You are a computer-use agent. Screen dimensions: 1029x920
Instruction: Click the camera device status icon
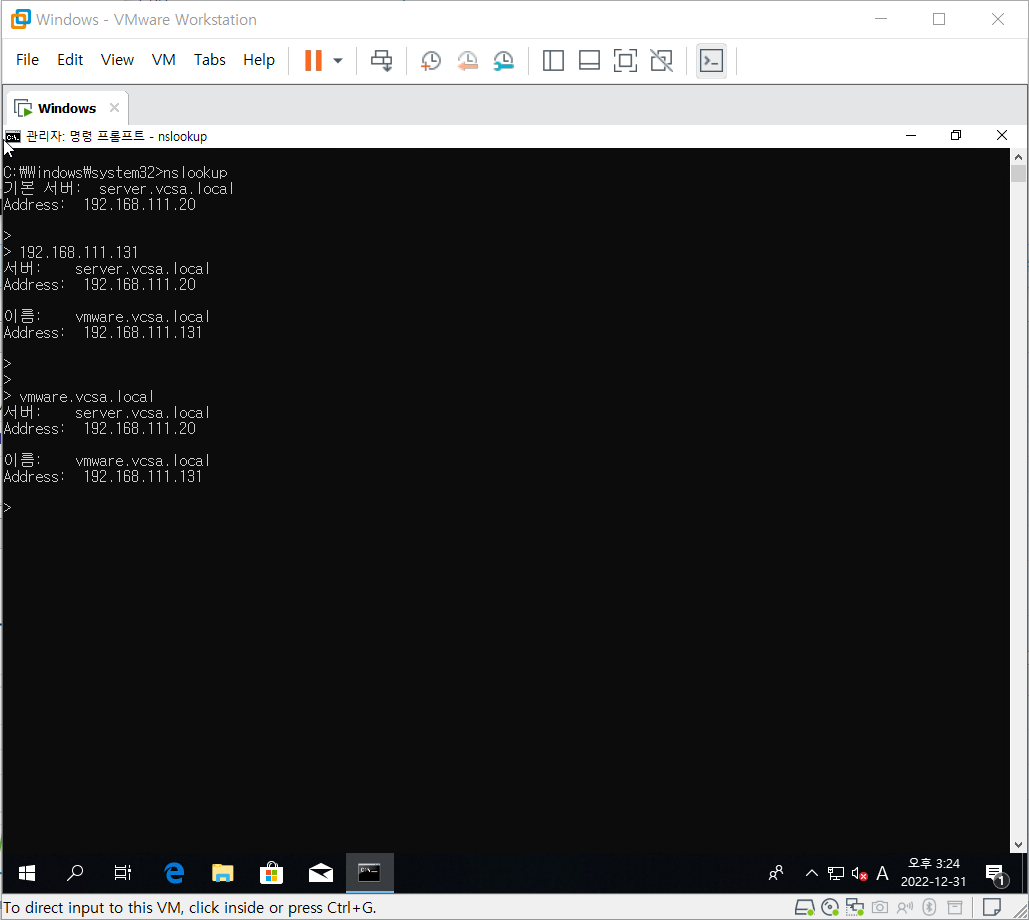880,908
